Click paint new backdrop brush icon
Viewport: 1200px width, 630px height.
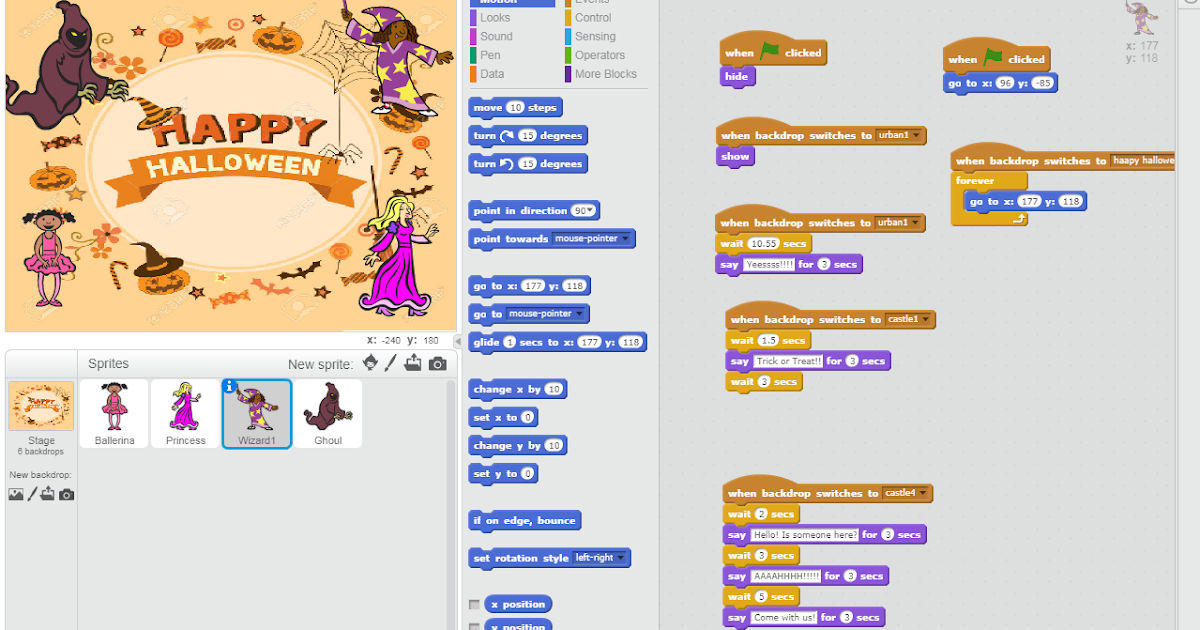tap(32, 494)
